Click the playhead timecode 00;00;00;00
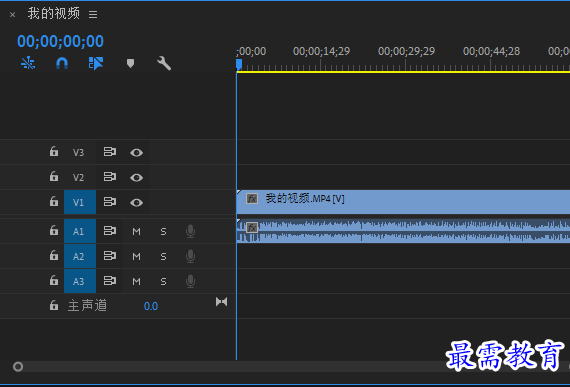The width and height of the screenshot is (570, 387). [60, 41]
